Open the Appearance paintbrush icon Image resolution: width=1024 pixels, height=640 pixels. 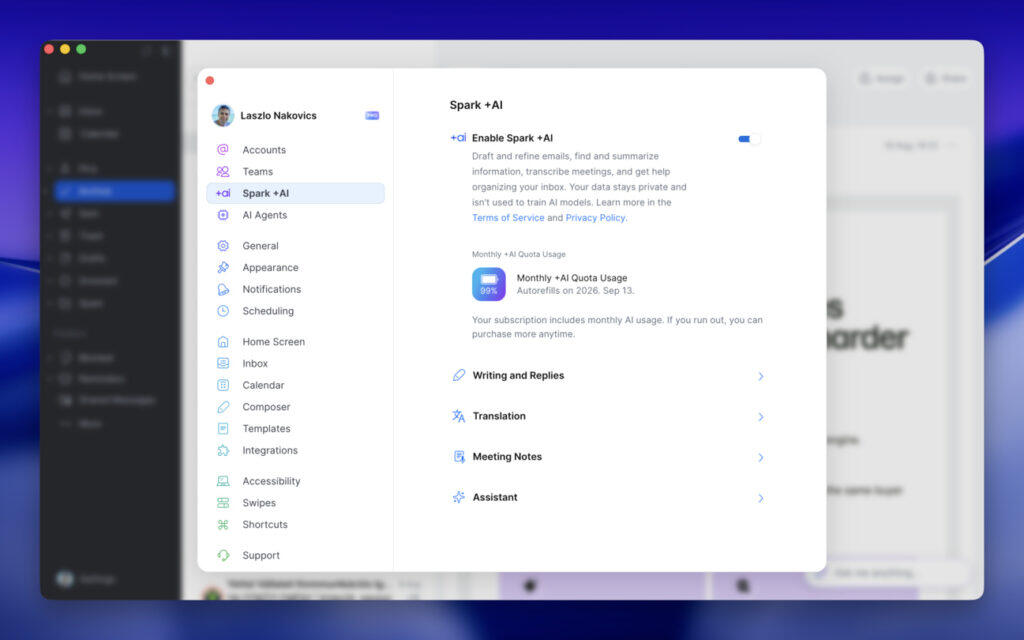pos(223,267)
